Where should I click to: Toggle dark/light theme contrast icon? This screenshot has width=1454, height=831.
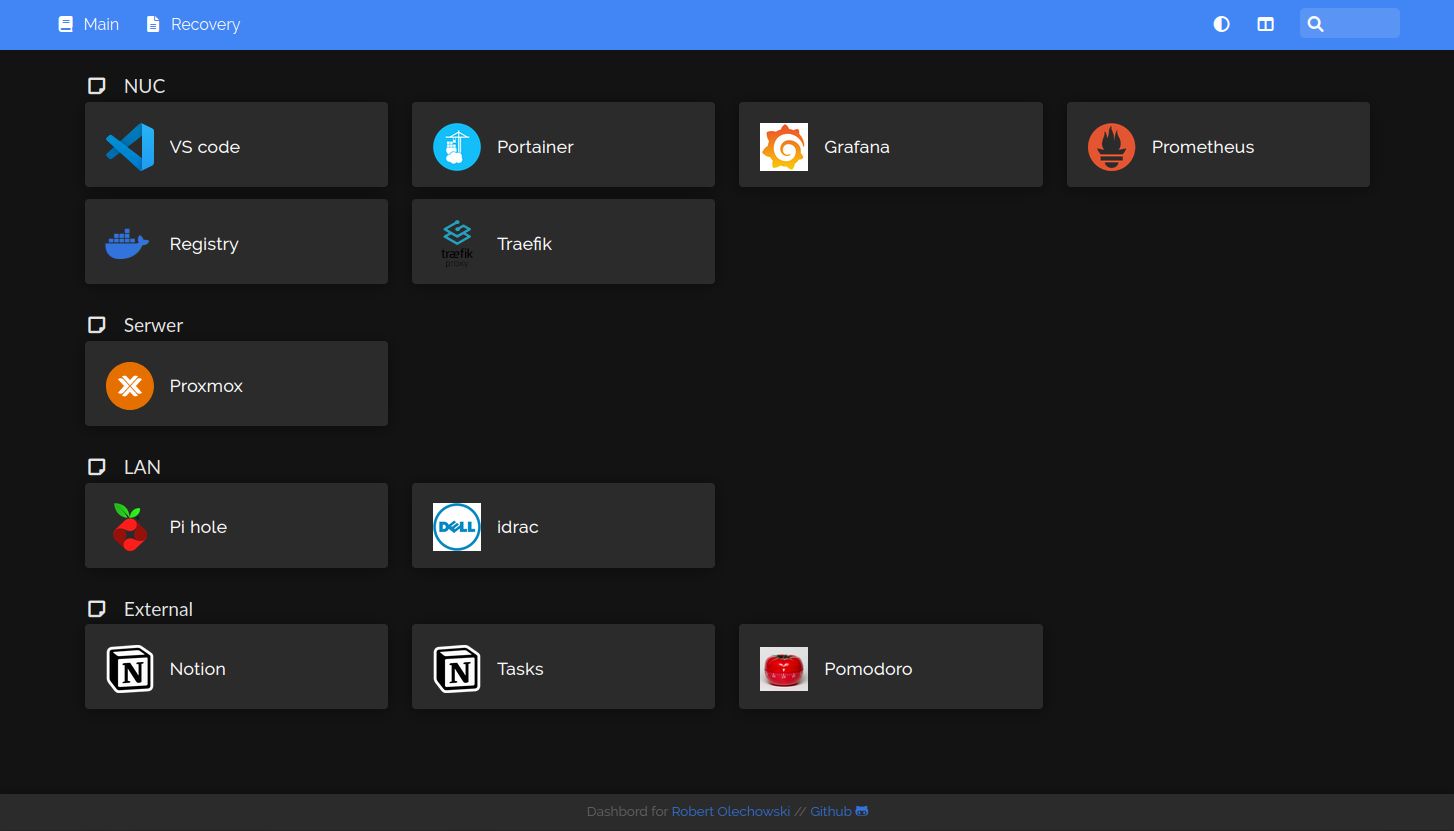coord(1221,24)
